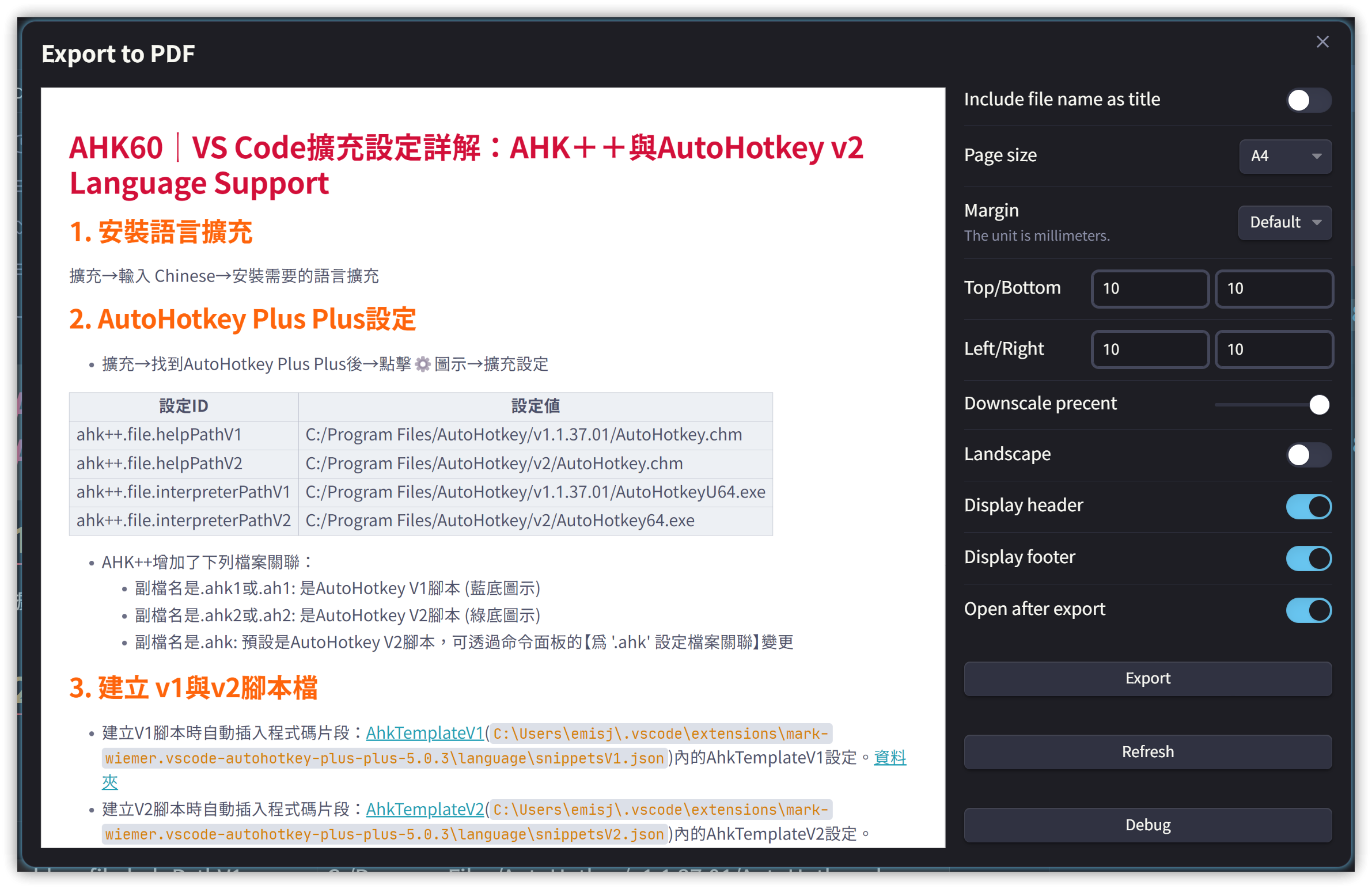Click the Refresh button
Screen dimensions: 1372x889
click(x=1147, y=751)
